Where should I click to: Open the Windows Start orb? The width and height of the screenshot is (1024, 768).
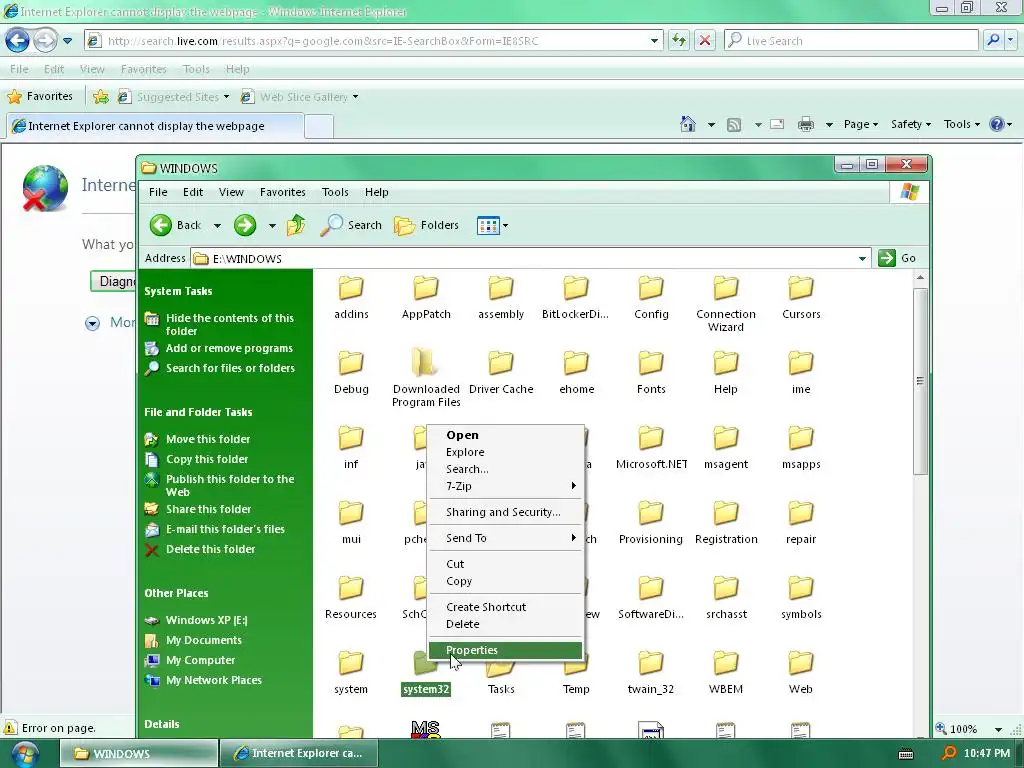point(24,754)
